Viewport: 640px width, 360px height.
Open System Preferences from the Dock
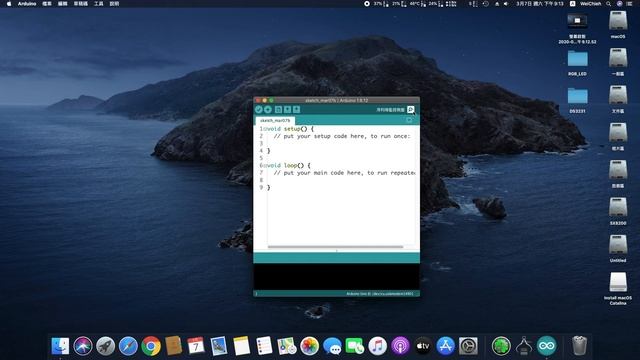[x=468, y=346]
